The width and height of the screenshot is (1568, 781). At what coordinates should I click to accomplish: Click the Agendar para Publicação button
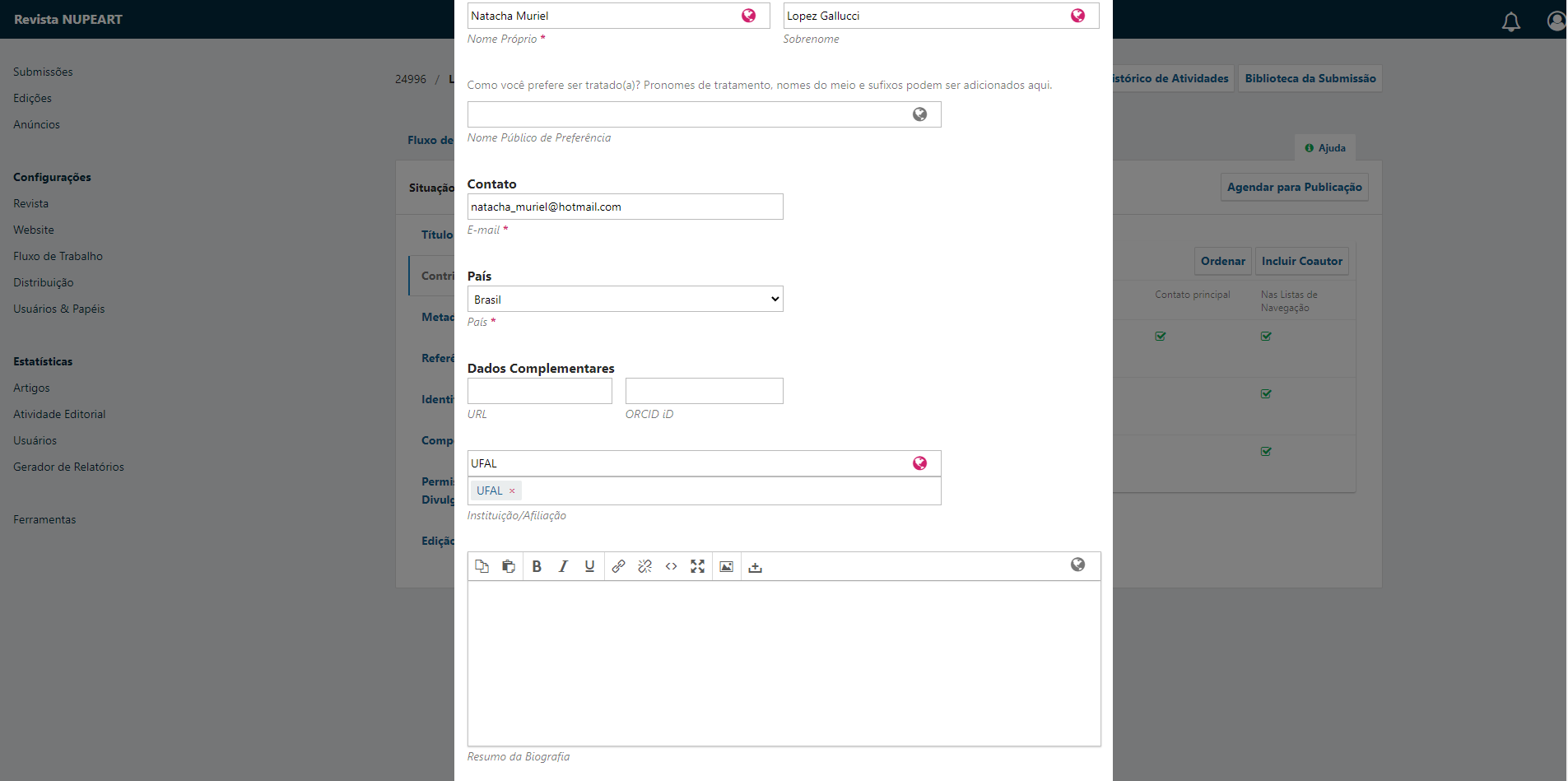click(1294, 187)
